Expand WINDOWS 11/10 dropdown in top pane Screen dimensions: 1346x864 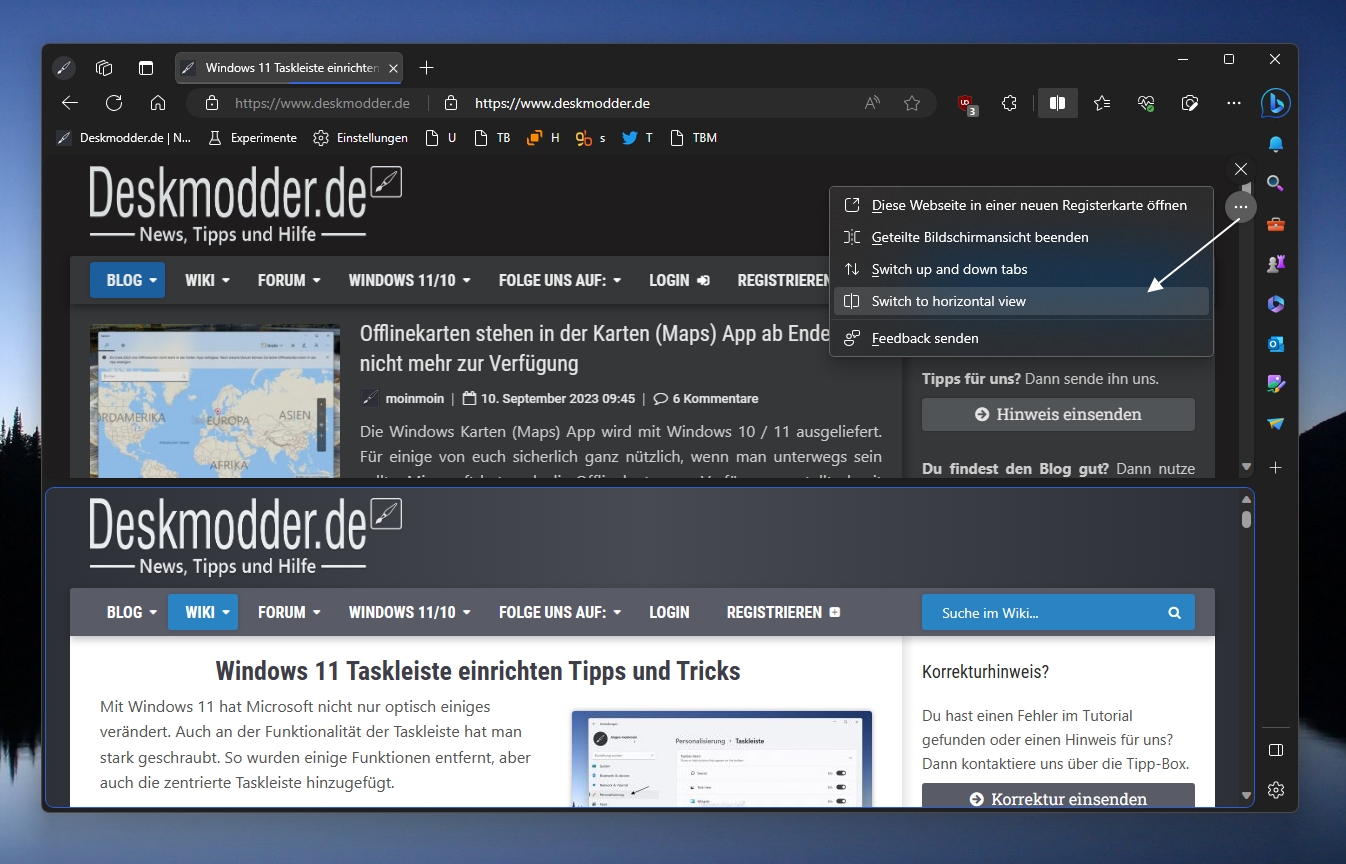(x=409, y=280)
